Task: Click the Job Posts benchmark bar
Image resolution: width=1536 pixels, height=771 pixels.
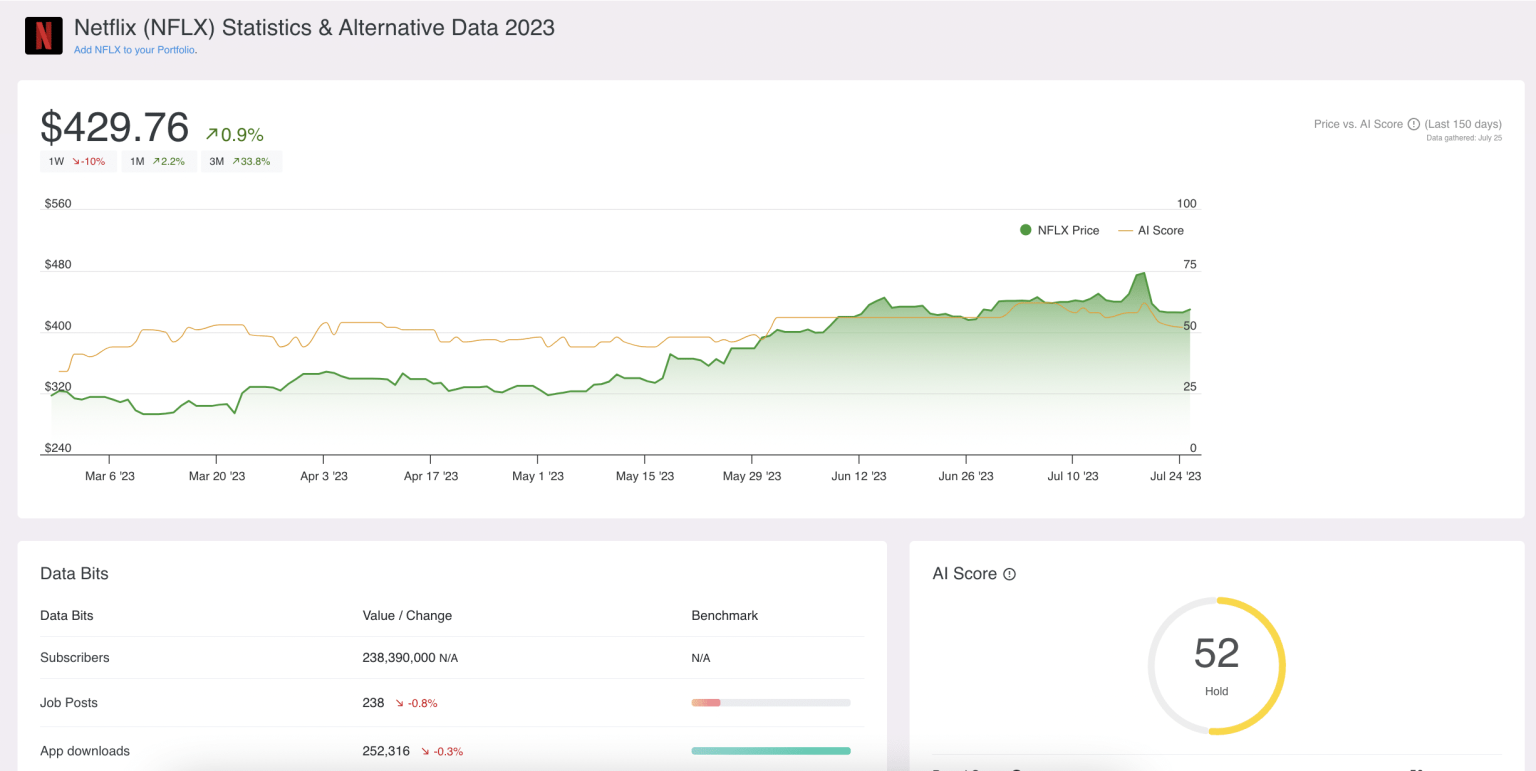Action: click(x=770, y=703)
